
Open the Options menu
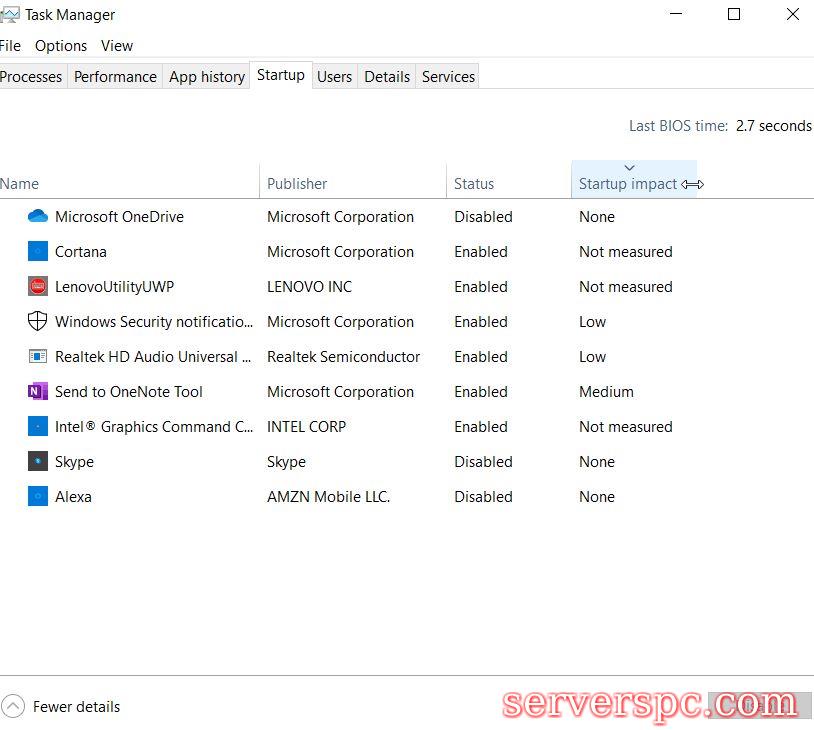[61, 46]
